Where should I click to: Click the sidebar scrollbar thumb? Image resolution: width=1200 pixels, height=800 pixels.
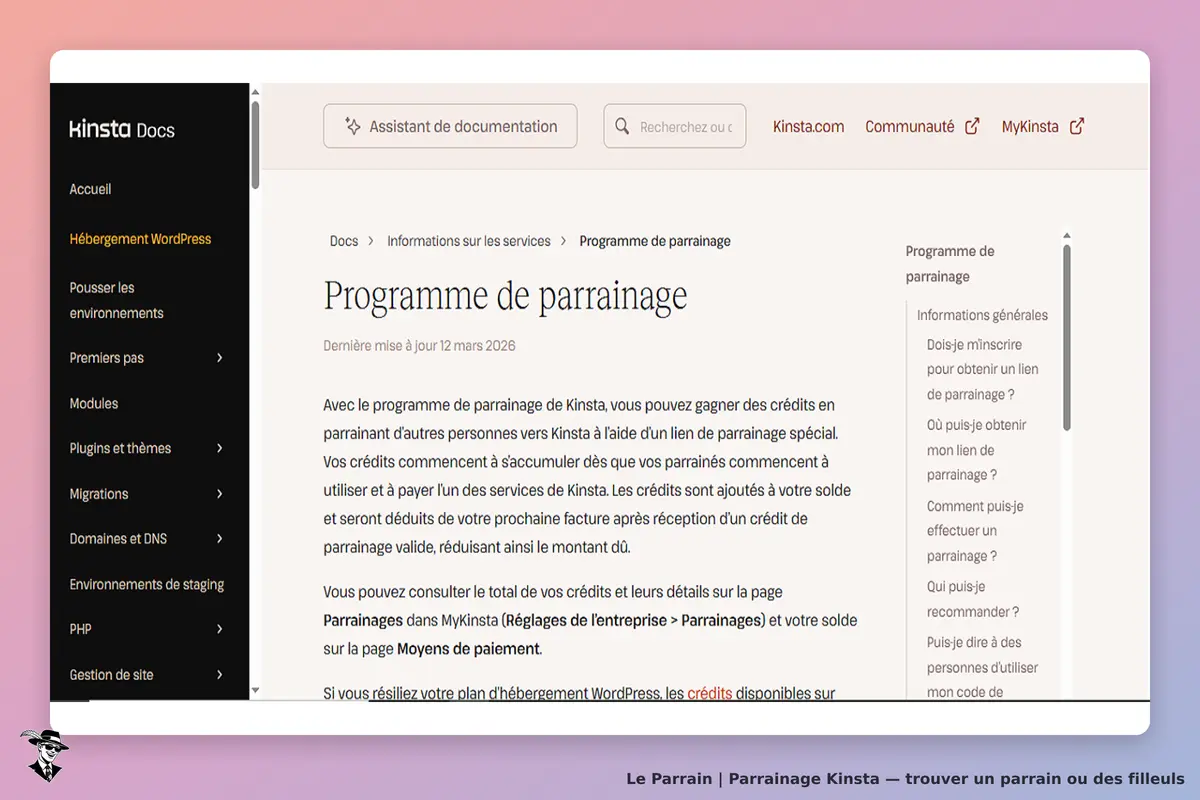tap(255, 143)
